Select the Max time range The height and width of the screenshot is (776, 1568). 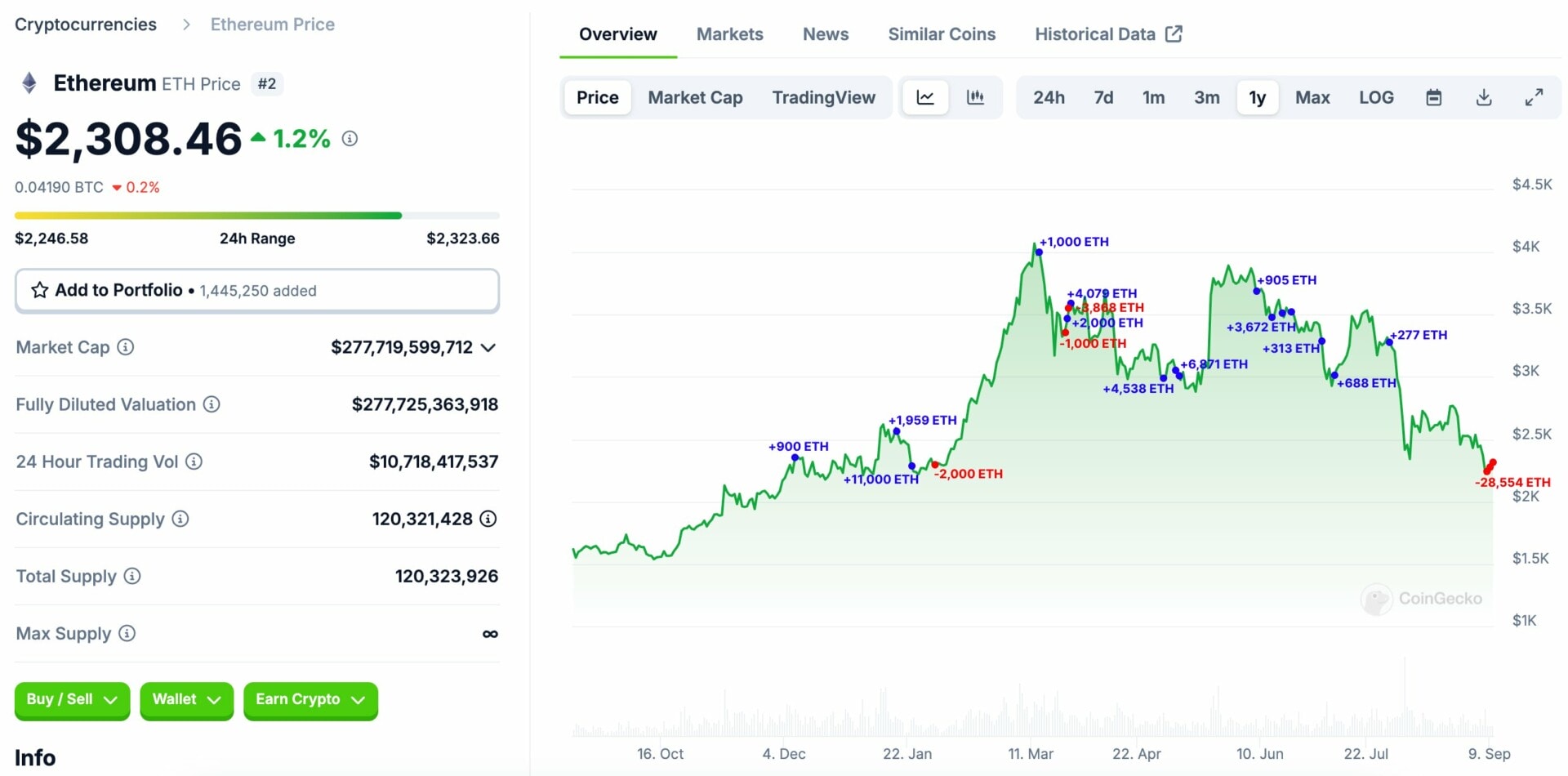pyautogui.click(x=1312, y=98)
